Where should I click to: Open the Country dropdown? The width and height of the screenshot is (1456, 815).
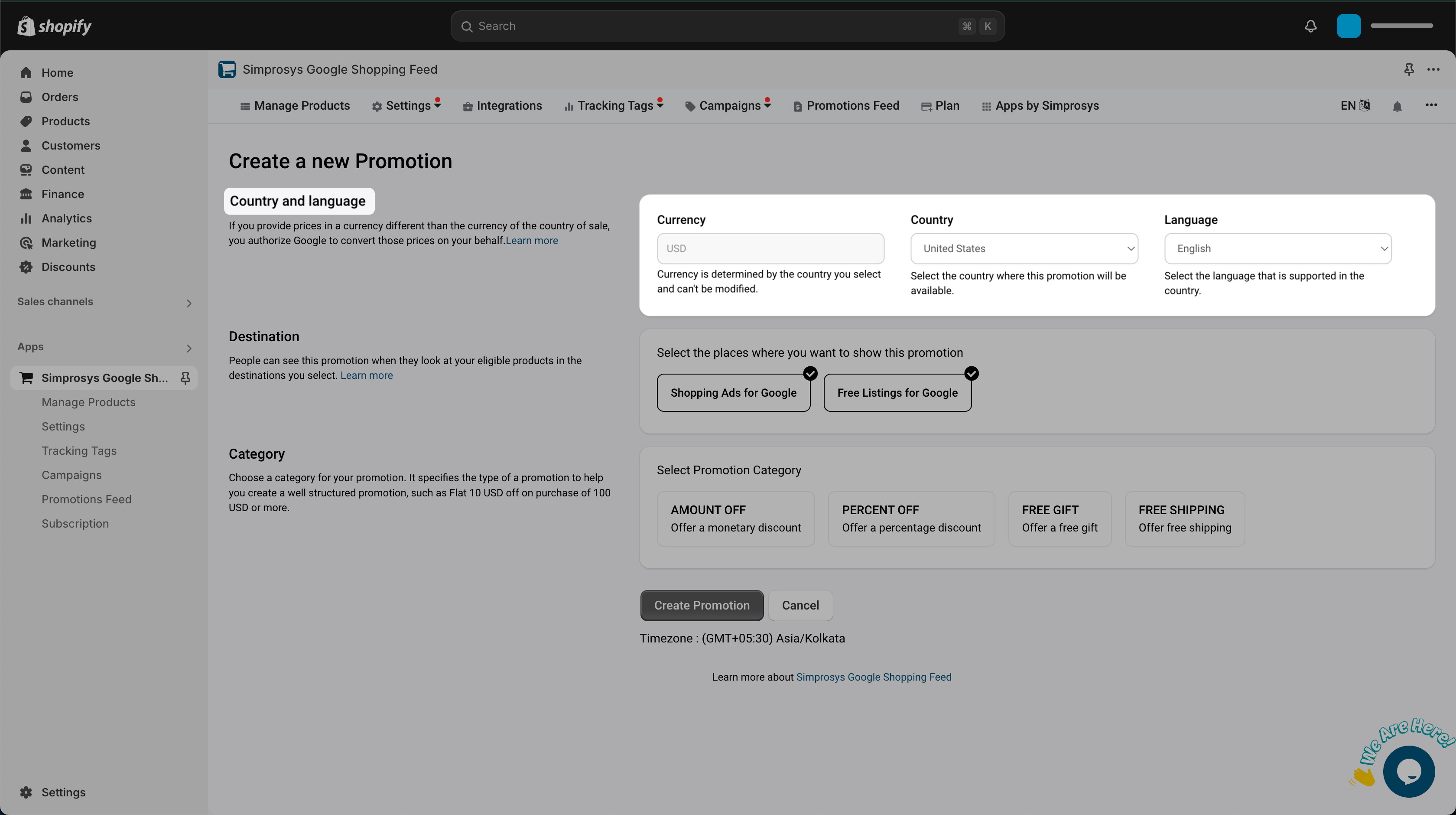click(1024, 249)
